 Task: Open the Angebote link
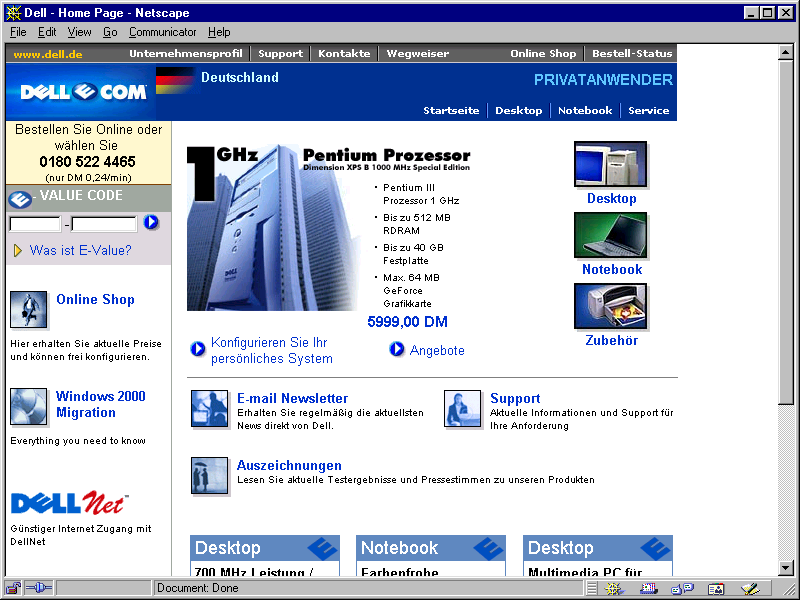point(437,351)
